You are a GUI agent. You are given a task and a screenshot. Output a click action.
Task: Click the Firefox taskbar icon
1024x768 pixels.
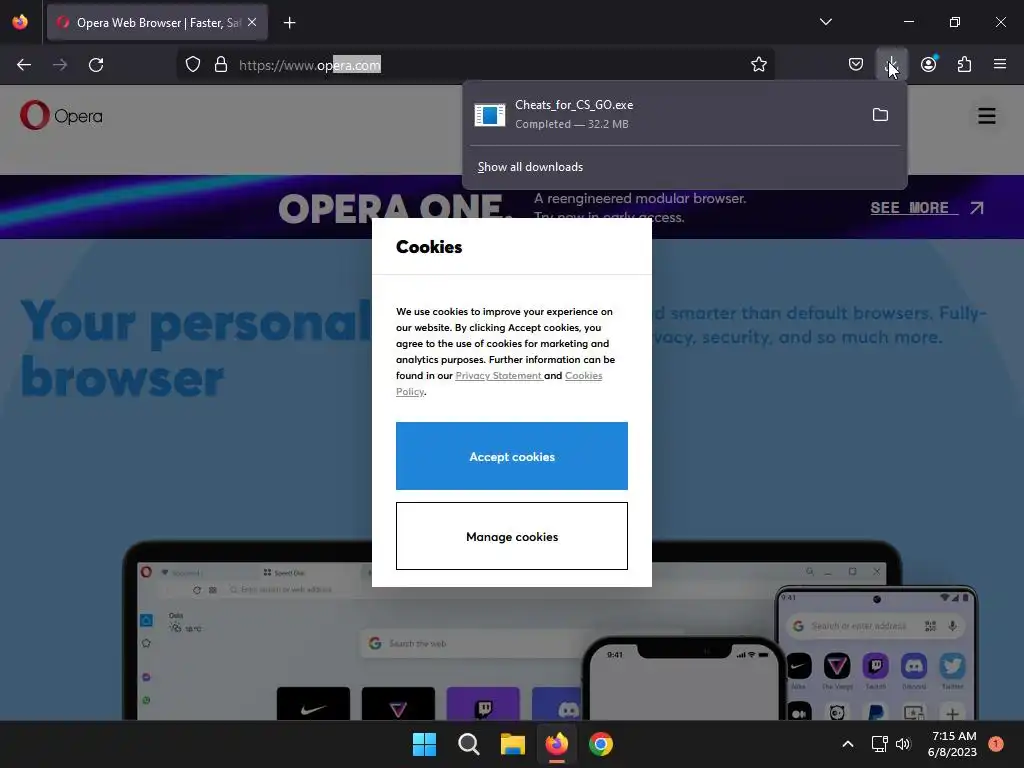556,744
